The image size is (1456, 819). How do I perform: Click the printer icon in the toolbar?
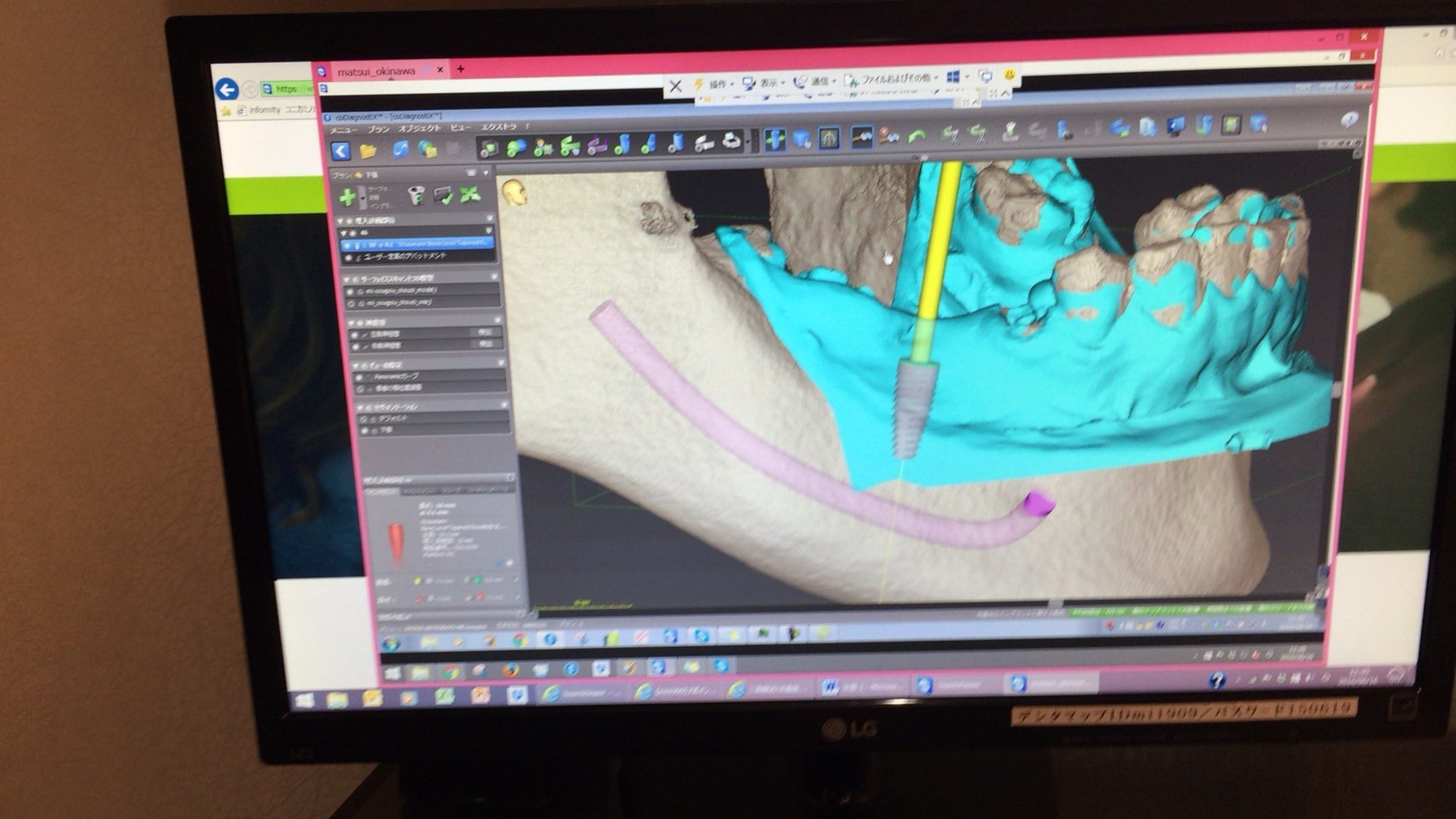(x=731, y=142)
